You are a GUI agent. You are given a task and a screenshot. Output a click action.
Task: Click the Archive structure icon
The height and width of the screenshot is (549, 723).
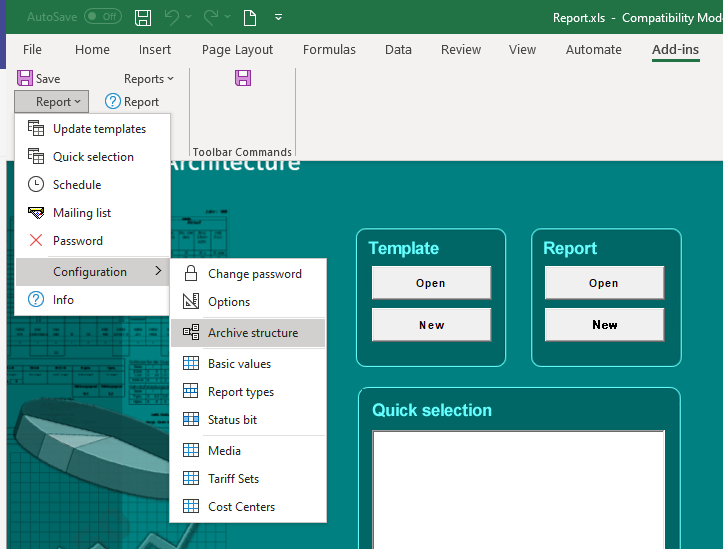point(191,333)
